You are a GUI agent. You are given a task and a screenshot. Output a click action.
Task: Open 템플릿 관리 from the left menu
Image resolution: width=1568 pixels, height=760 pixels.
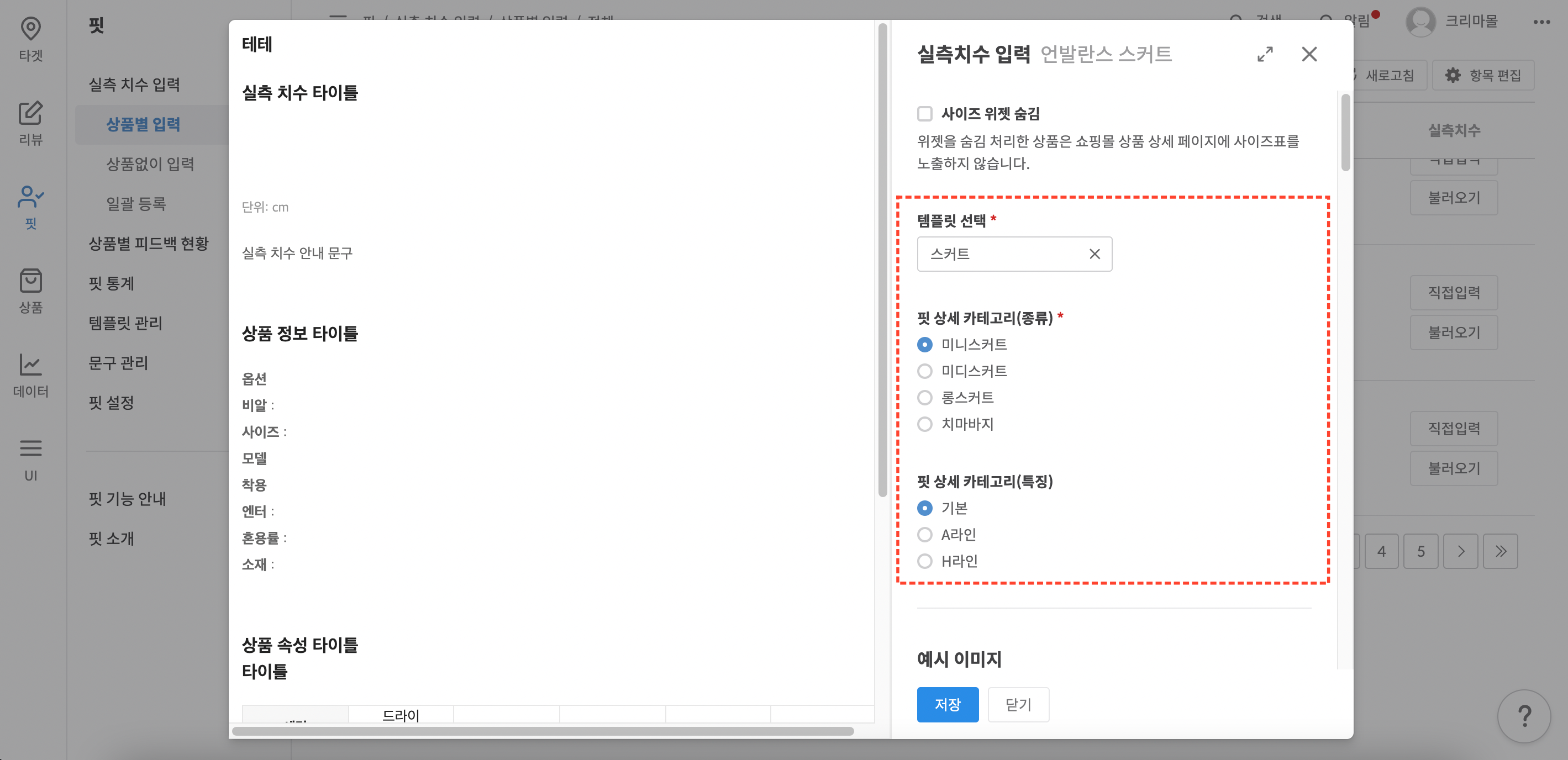tap(125, 323)
